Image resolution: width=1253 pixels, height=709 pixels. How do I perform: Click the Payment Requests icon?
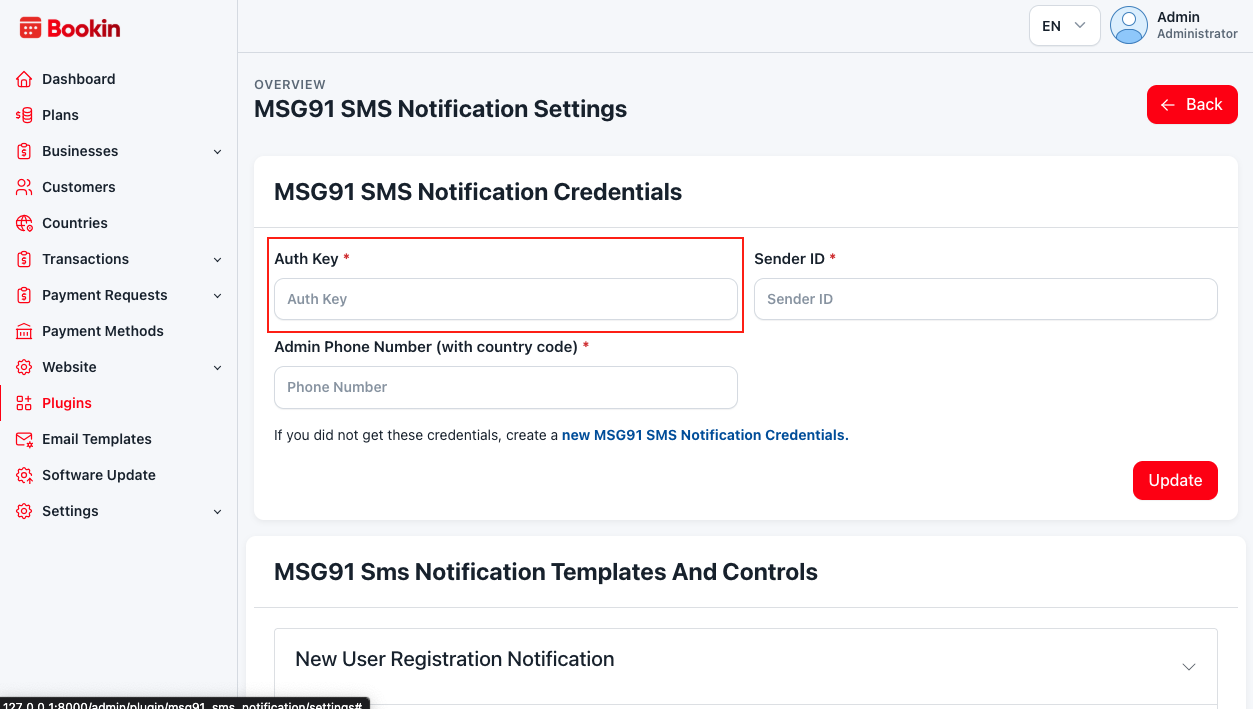coord(24,295)
